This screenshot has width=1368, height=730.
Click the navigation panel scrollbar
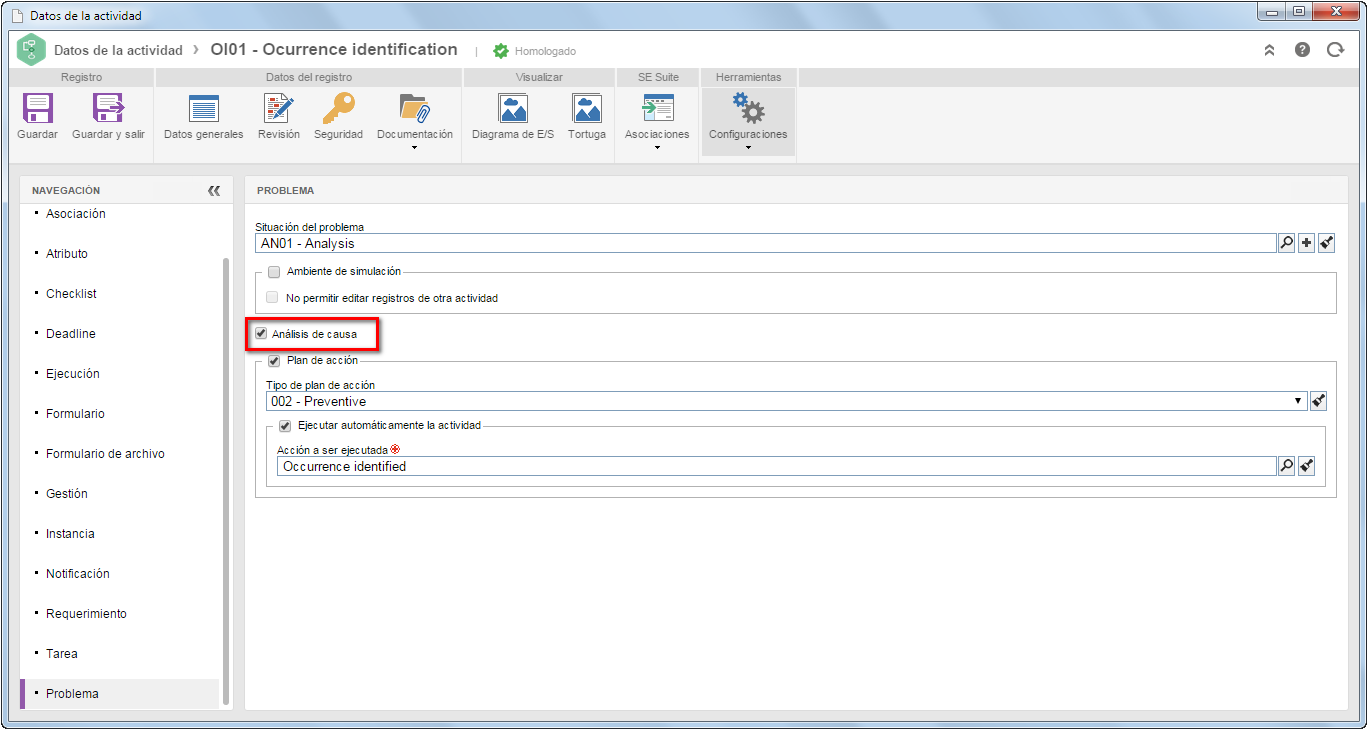pyautogui.click(x=226, y=481)
